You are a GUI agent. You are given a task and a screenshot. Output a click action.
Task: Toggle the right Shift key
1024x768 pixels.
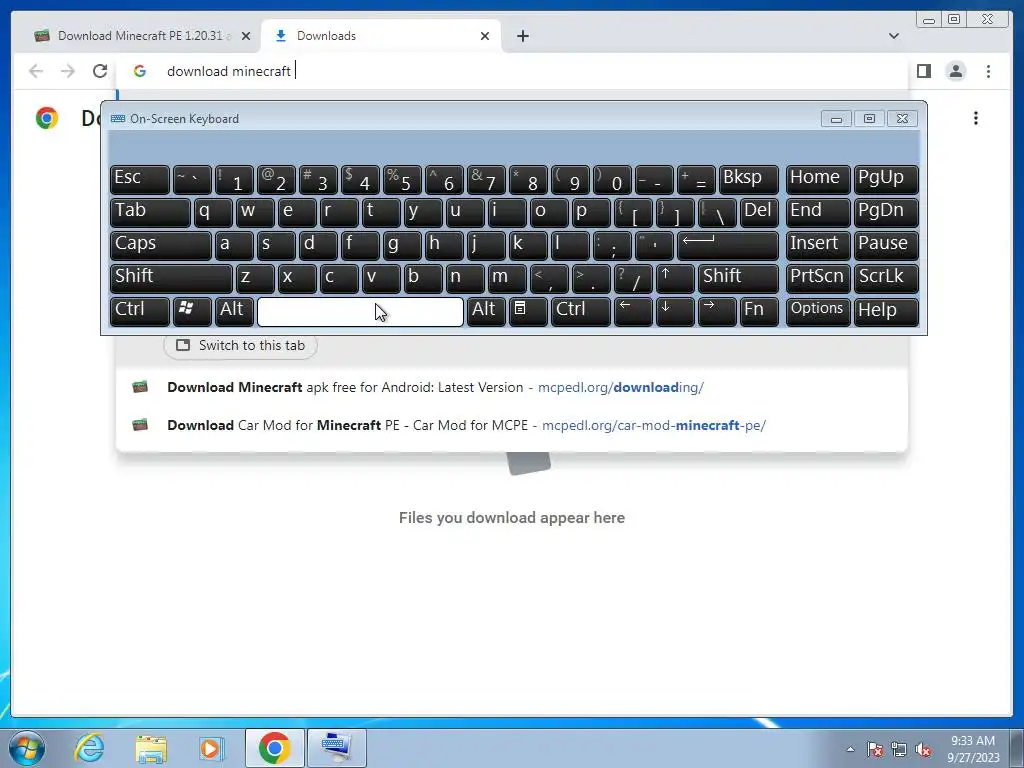738,278
